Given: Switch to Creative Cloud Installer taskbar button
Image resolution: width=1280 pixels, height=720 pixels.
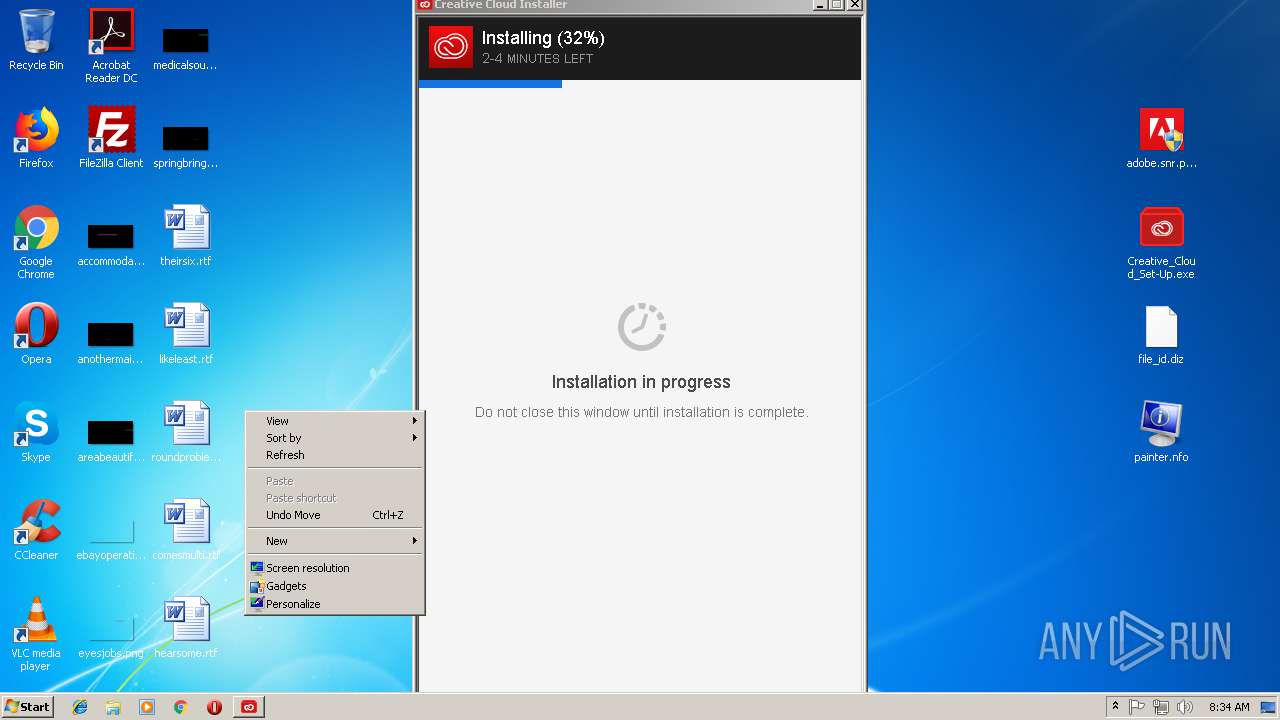Looking at the screenshot, I should click(249, 707).
